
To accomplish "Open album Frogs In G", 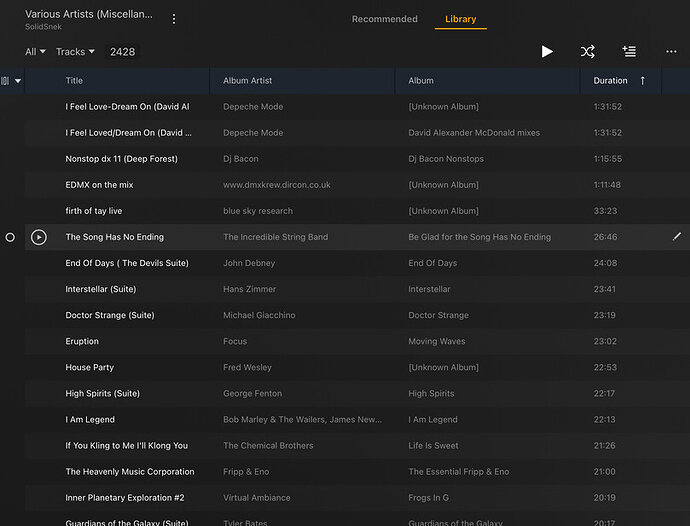I will 429,498.
